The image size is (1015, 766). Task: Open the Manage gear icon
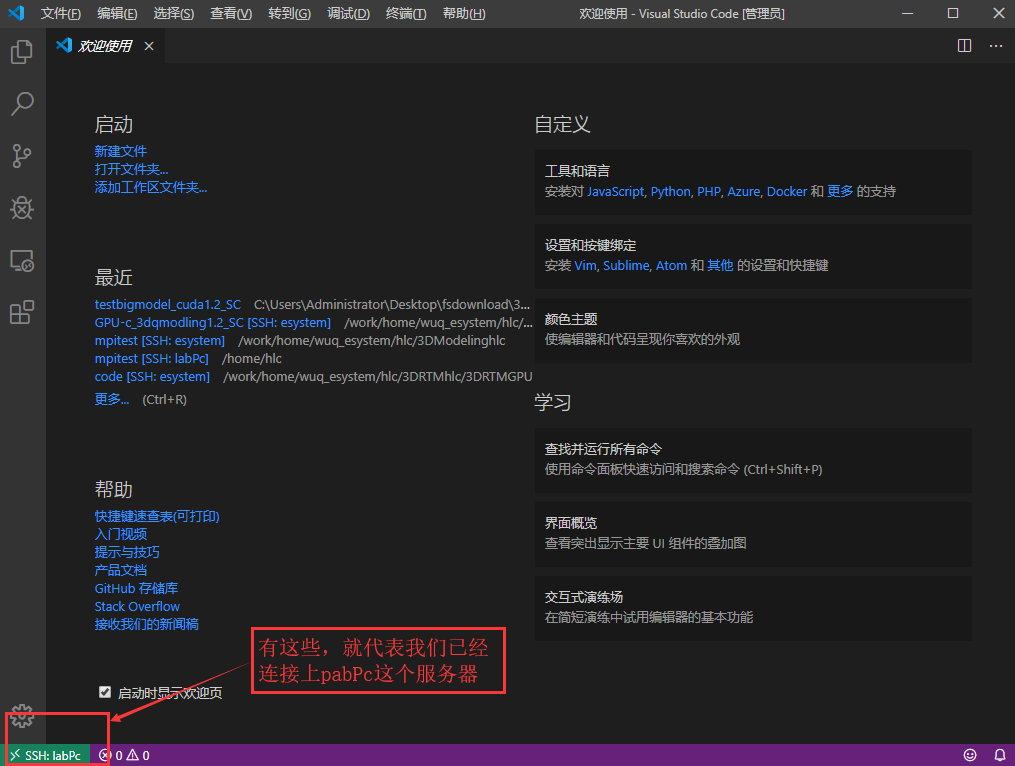coord(22,716)
